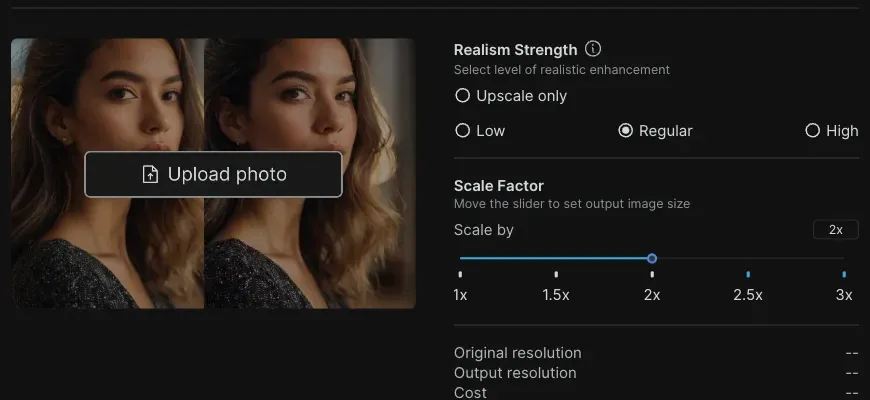Click the Scale Factor heading

point(499,185)
